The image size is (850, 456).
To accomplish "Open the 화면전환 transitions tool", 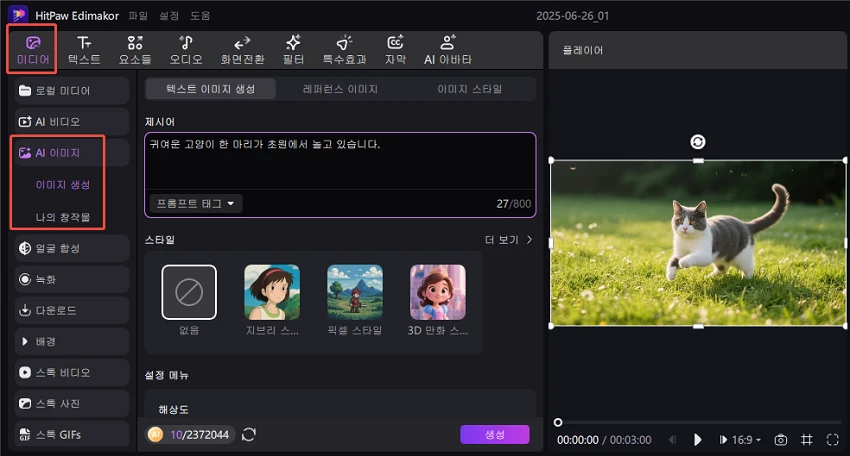I will point(242,50).
